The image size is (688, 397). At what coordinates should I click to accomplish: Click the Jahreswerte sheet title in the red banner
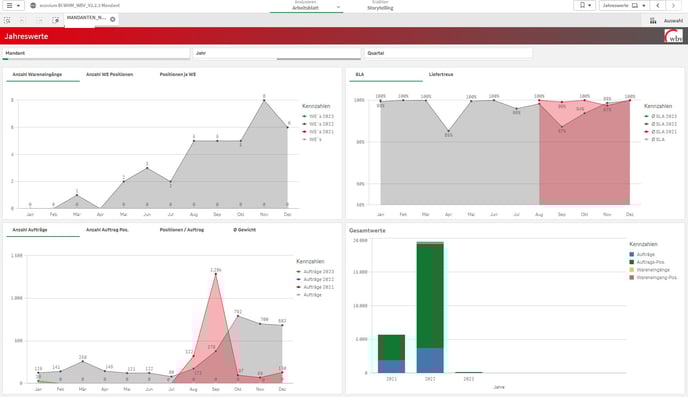(26, 36)
